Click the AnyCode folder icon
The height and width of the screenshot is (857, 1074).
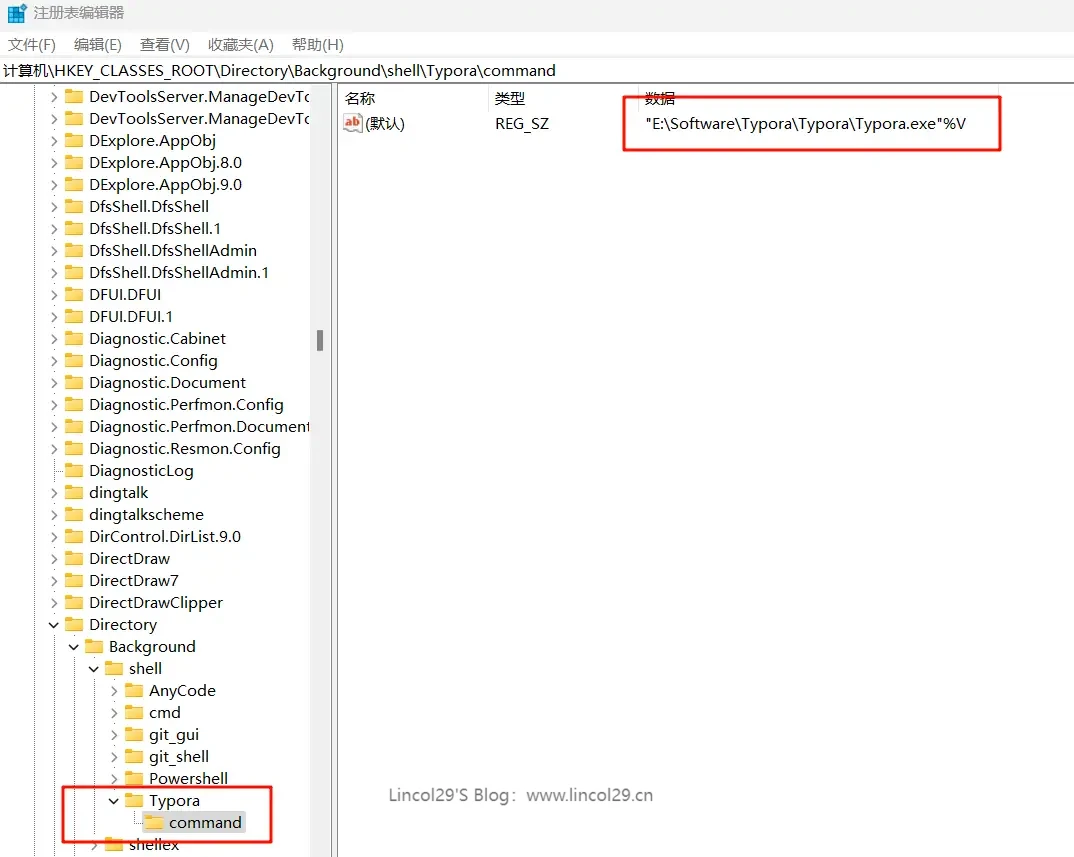[x=134, y=690]
